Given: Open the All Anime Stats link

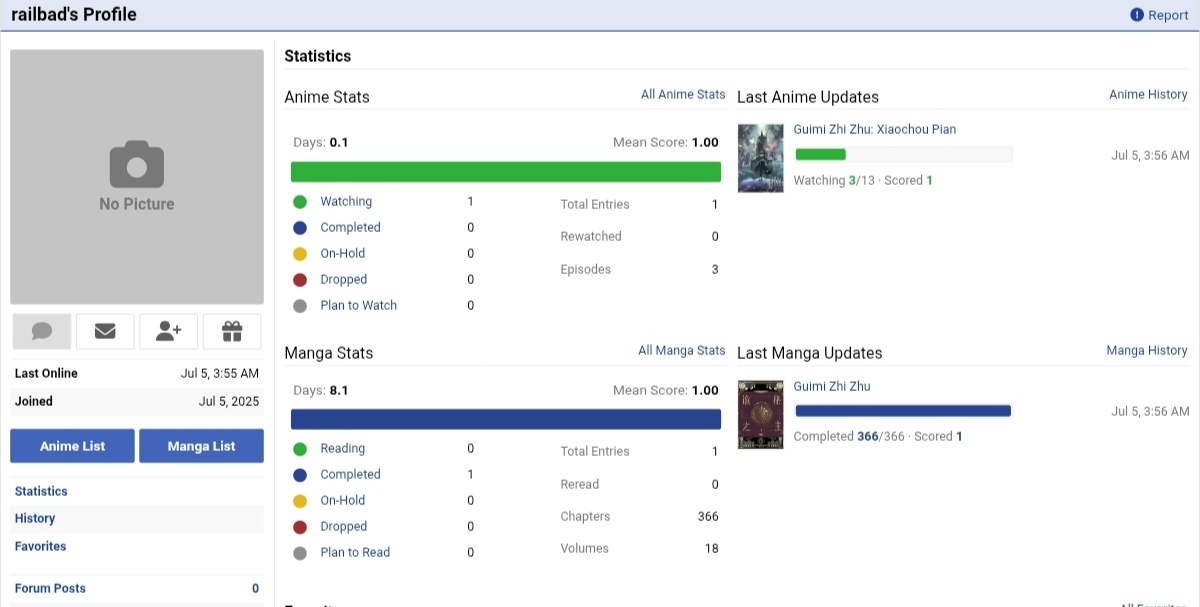Looking at the screenshot, I should point(683,94).
